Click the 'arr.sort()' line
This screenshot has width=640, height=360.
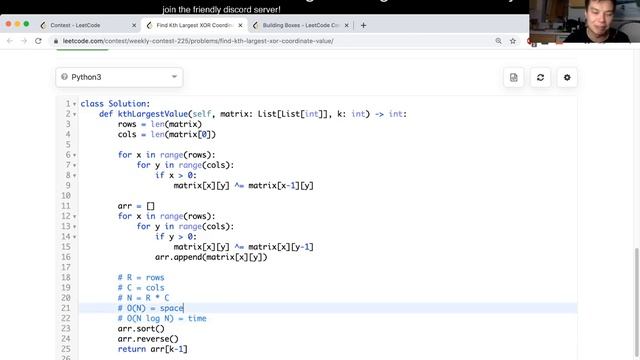(141, 328)
